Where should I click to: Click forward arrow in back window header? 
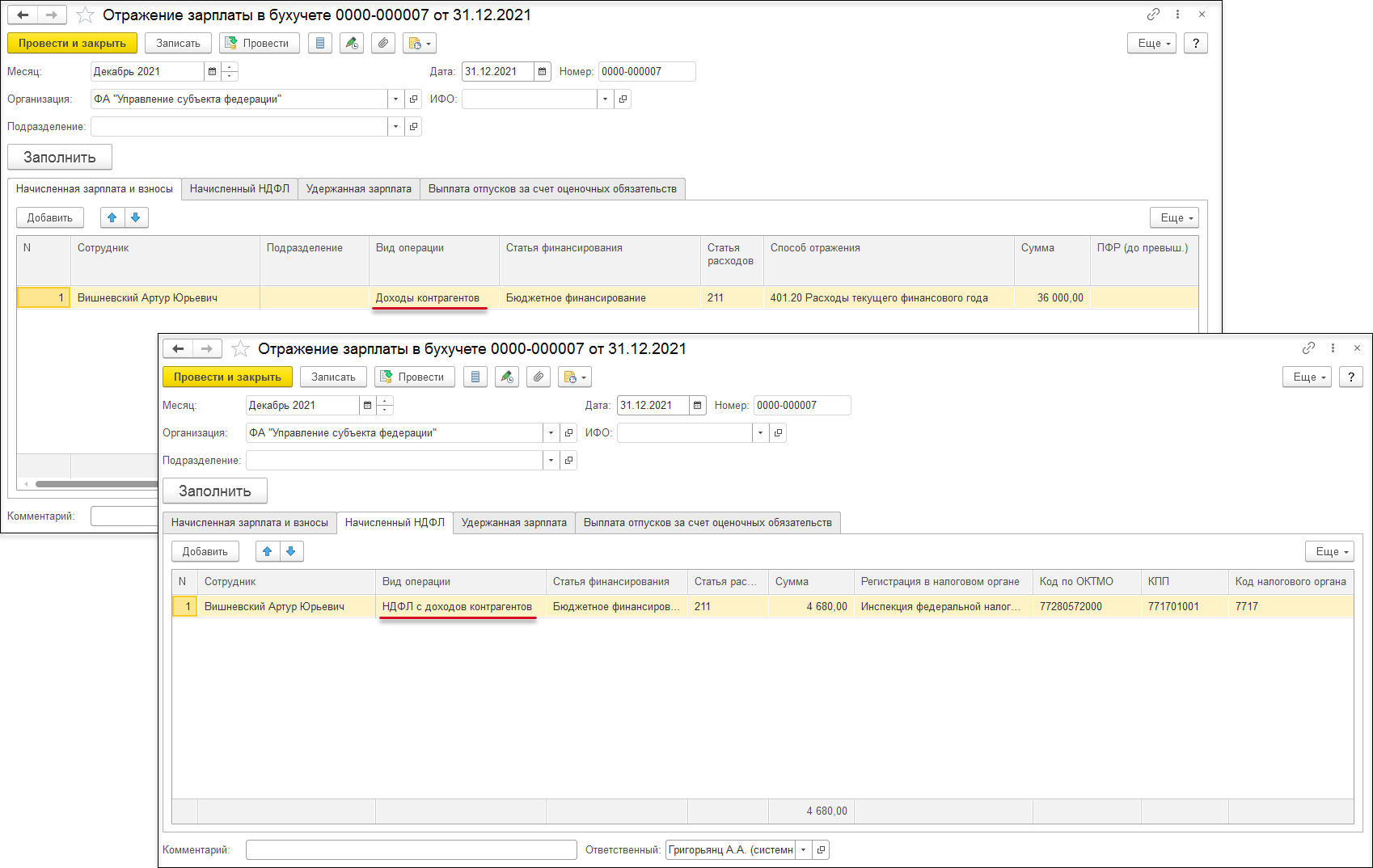pyautogui.click(x=52, y=15)
